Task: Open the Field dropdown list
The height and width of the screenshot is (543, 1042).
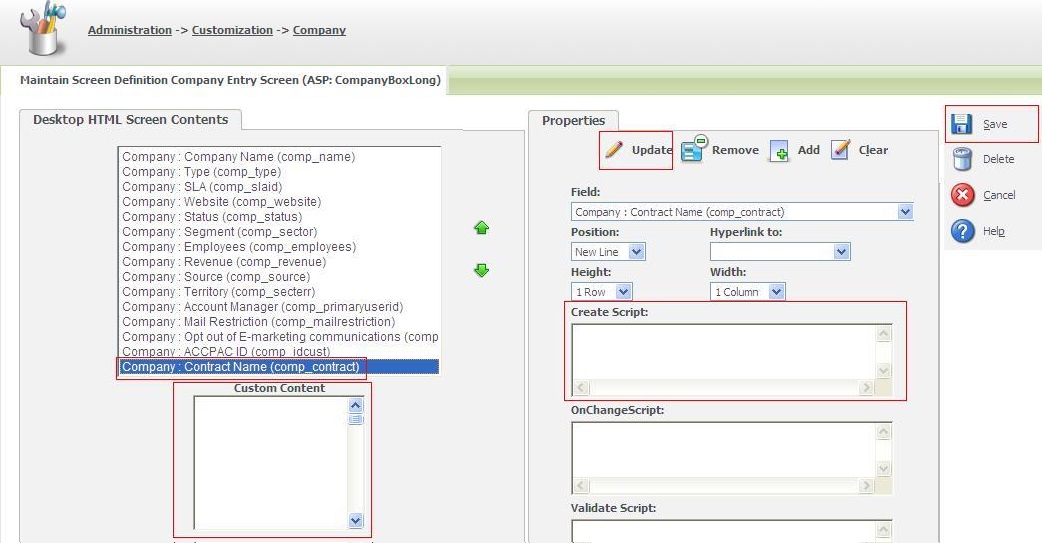Action: click(x=905, y=212)
